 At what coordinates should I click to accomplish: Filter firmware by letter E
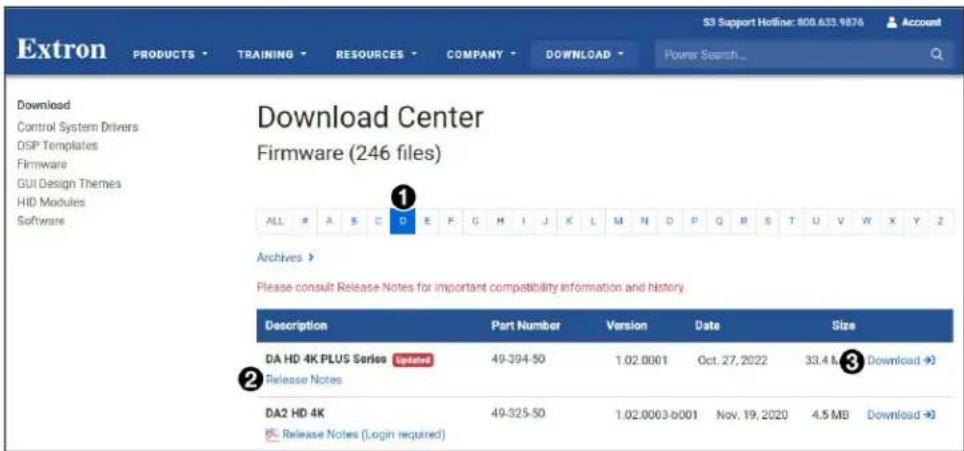pyautogui.click(x=427, y=222)
